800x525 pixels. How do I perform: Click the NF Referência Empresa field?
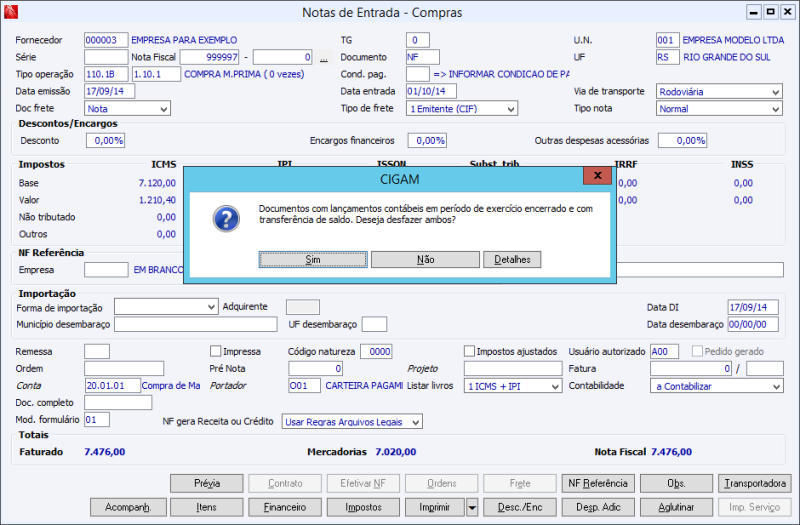(106, 270)
